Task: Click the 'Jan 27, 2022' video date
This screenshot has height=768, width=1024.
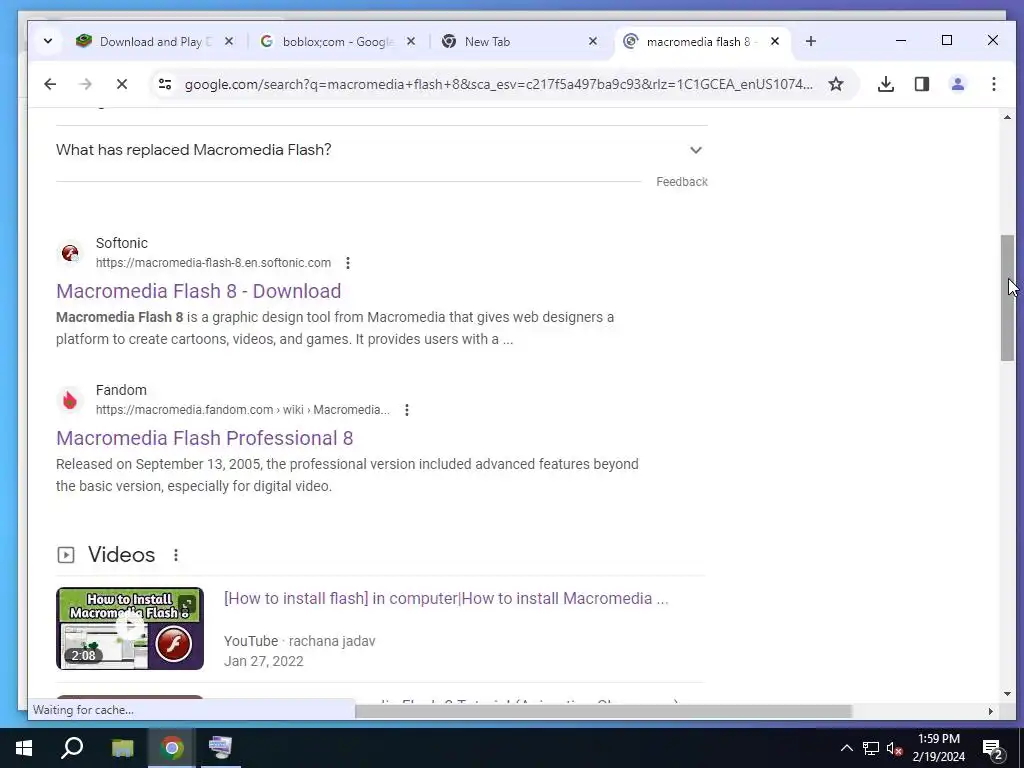Action: coord(264,661)
